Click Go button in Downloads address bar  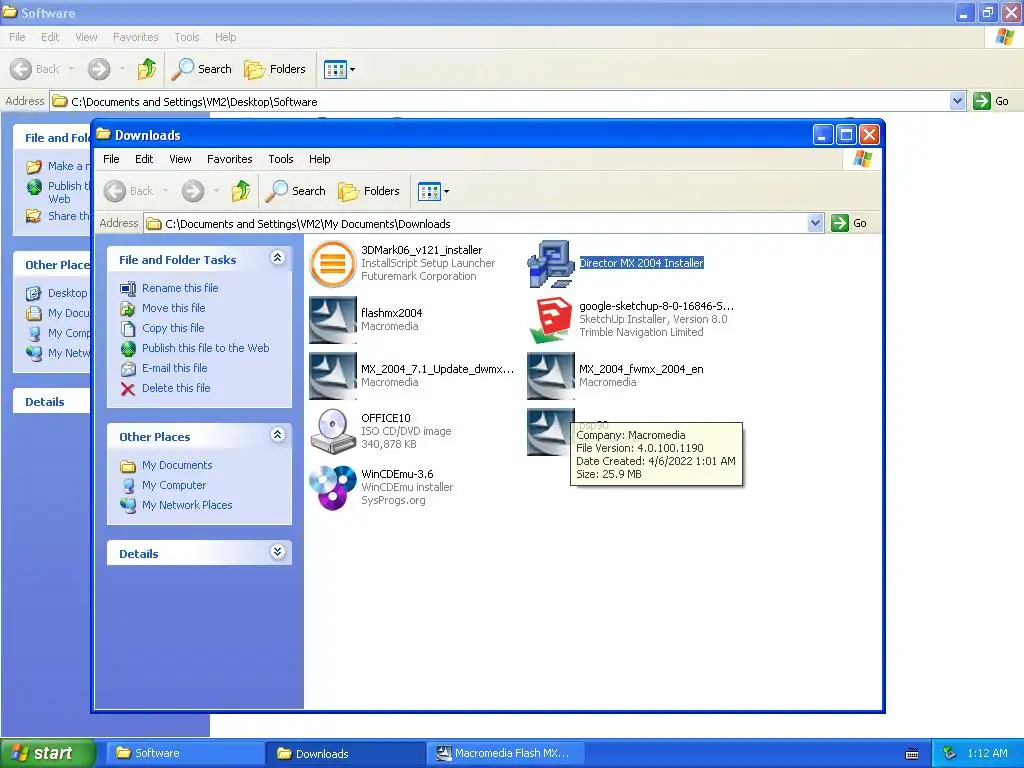(x=849, y=223)
